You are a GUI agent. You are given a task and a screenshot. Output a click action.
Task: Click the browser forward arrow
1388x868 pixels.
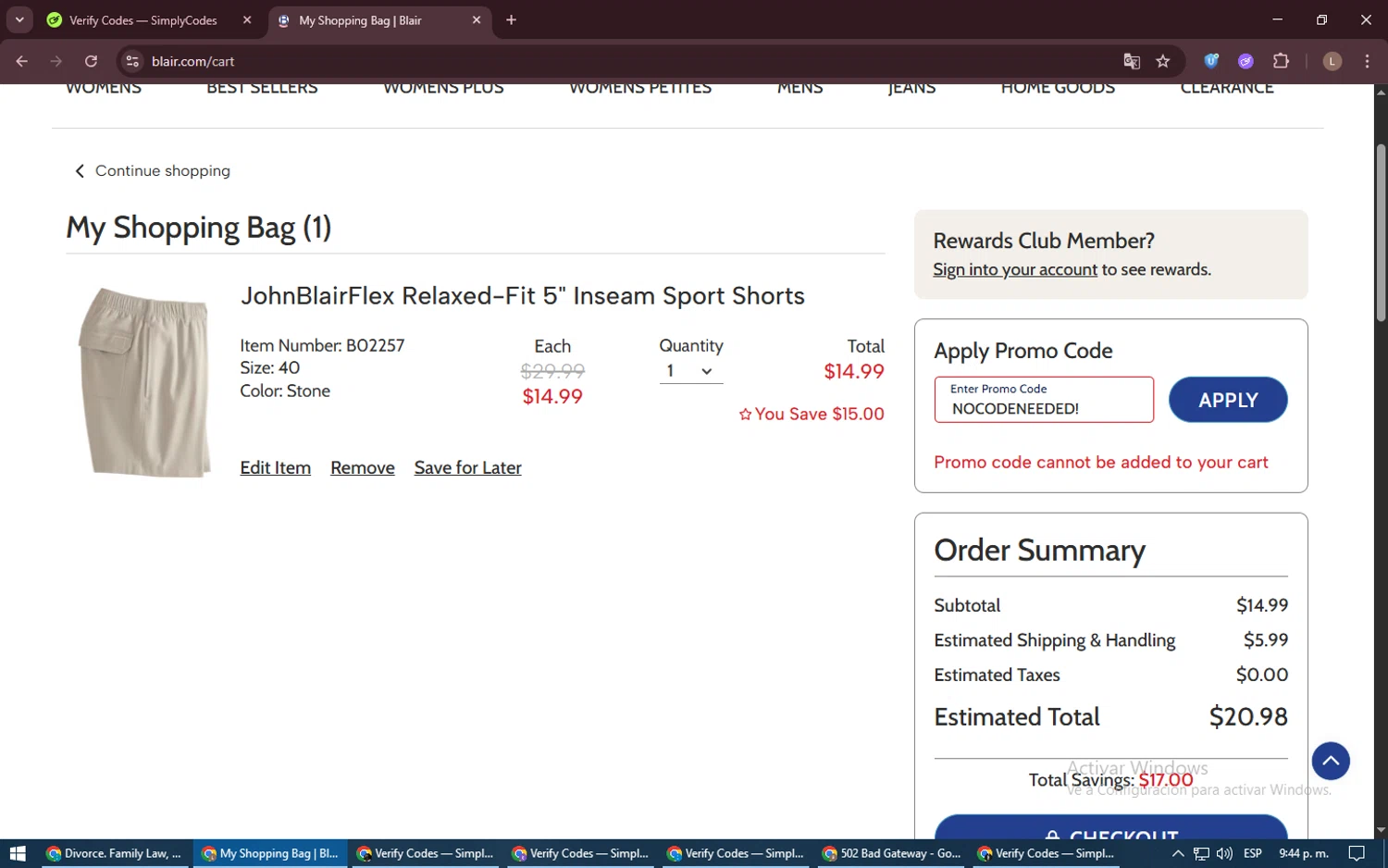[56, 61]
